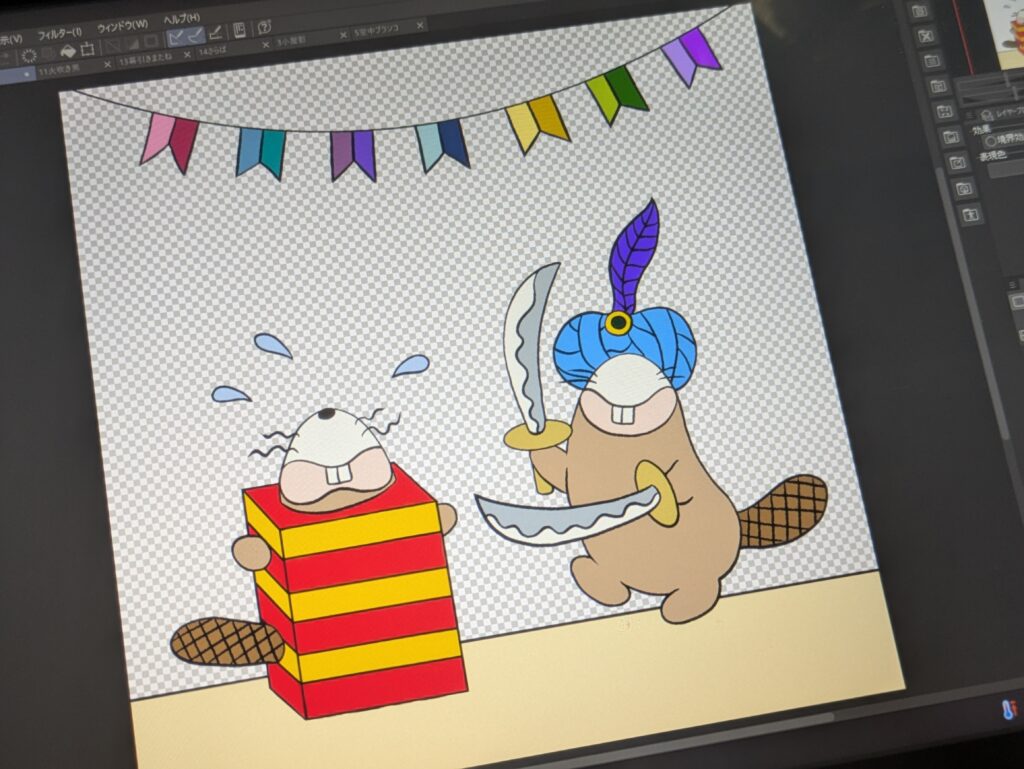Click the material folder icon marked with X
The image size is (1024, 769).
coord(926,37)
